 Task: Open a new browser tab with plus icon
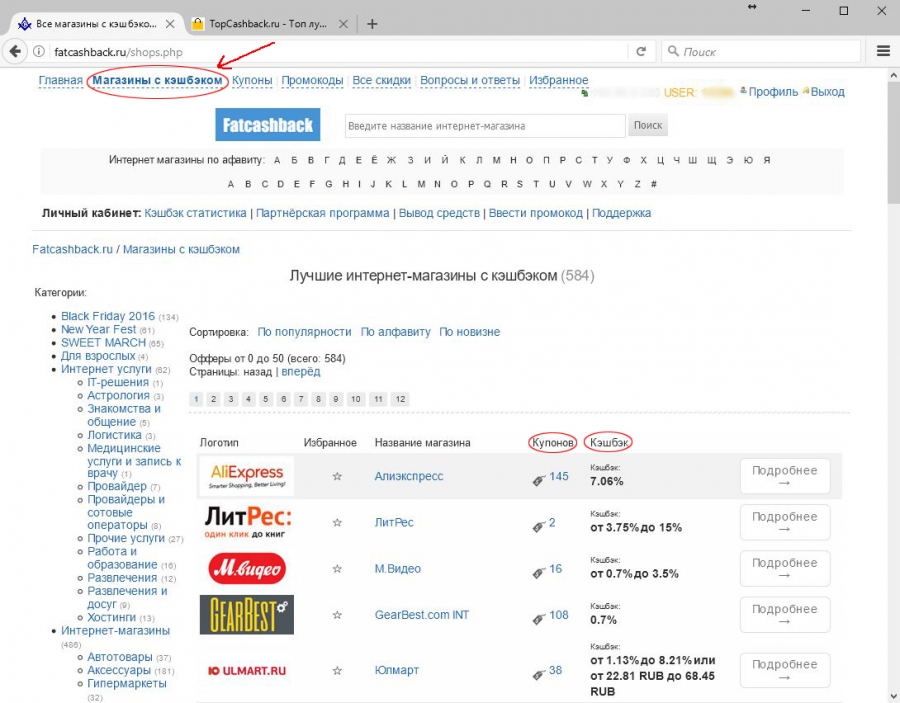pos(372,24)
